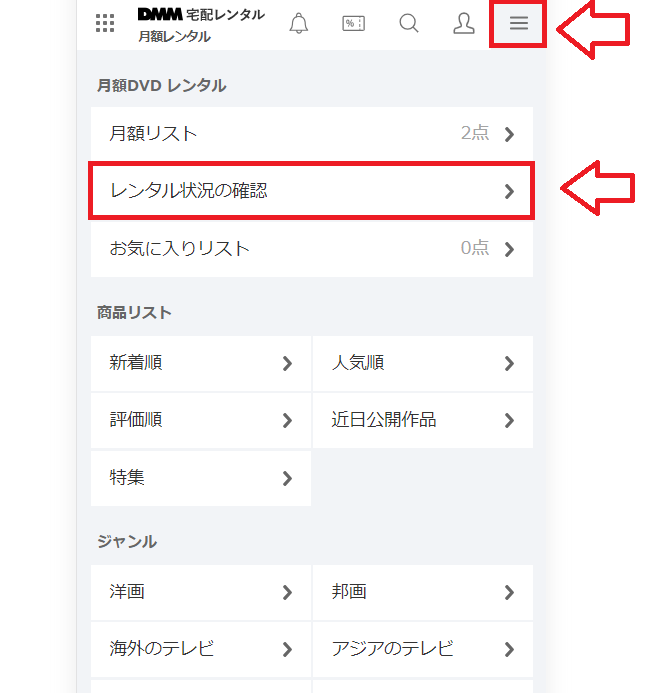Click the chevron beside 特集
Image resolution: width=657 pixels, height=693 pixels.
tap(288, 479)
